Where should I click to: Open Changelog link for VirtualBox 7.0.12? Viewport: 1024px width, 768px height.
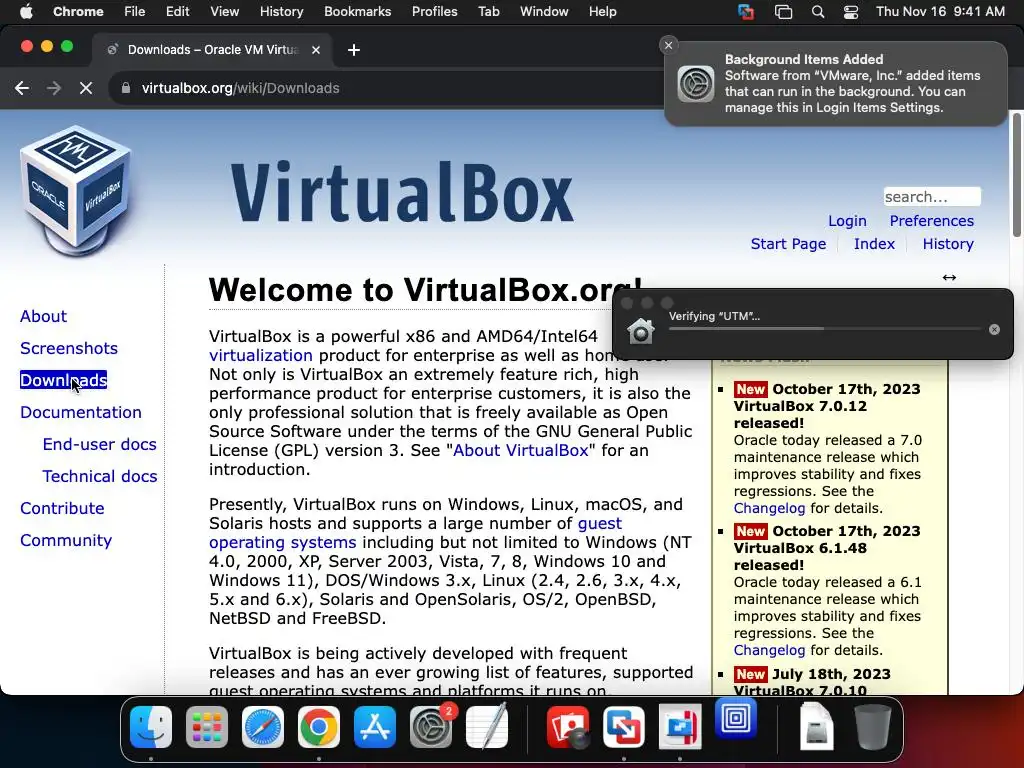click(x=769, y=508)
